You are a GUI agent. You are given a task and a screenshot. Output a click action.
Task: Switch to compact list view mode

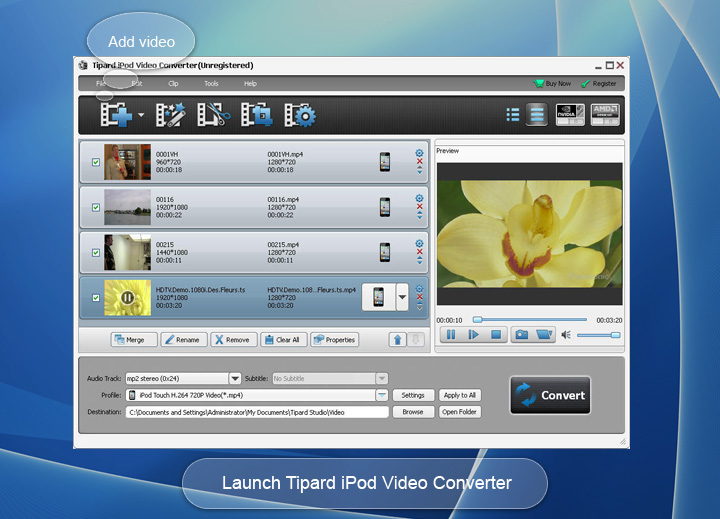(512, 114)
